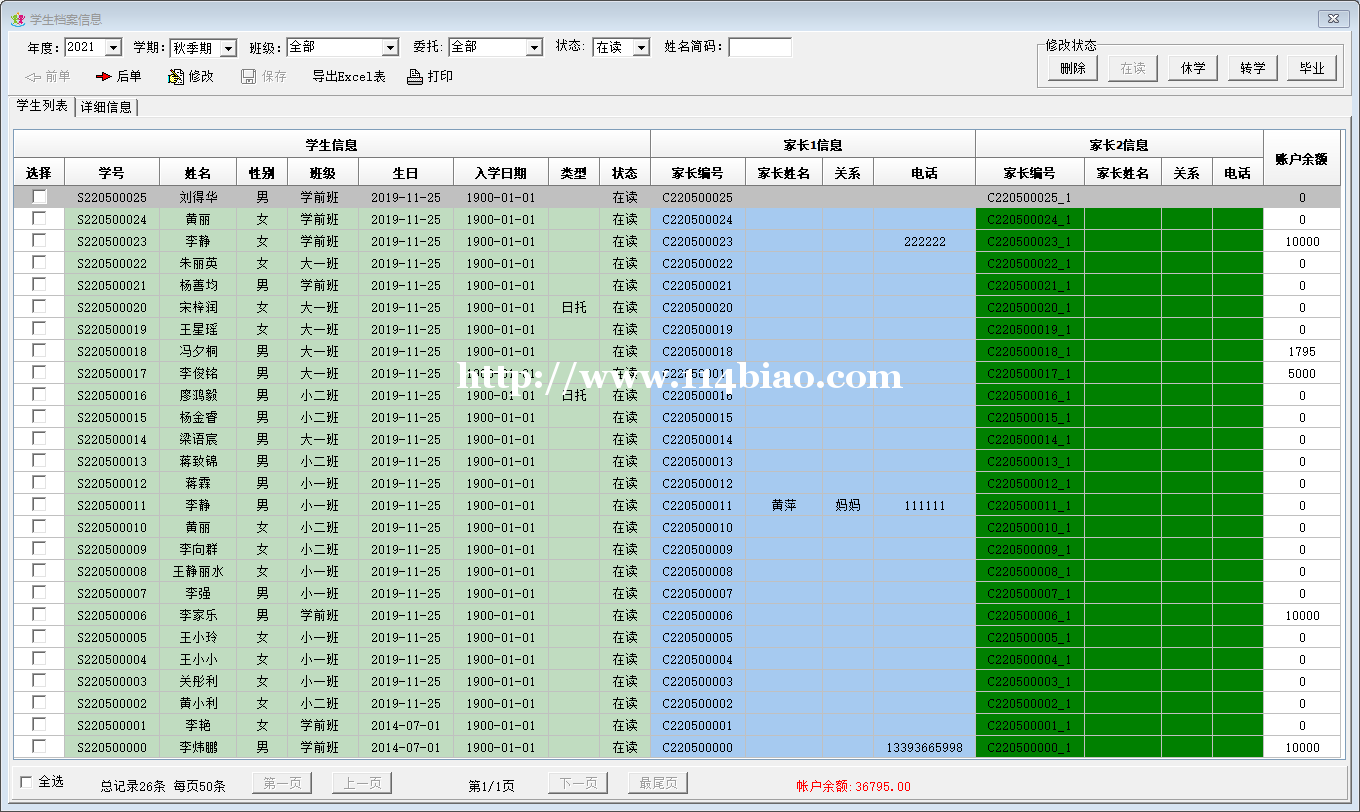This screenshot has height=812, width=1360.
Task: Click the 毕业 button
Action: click(1312, 68)
